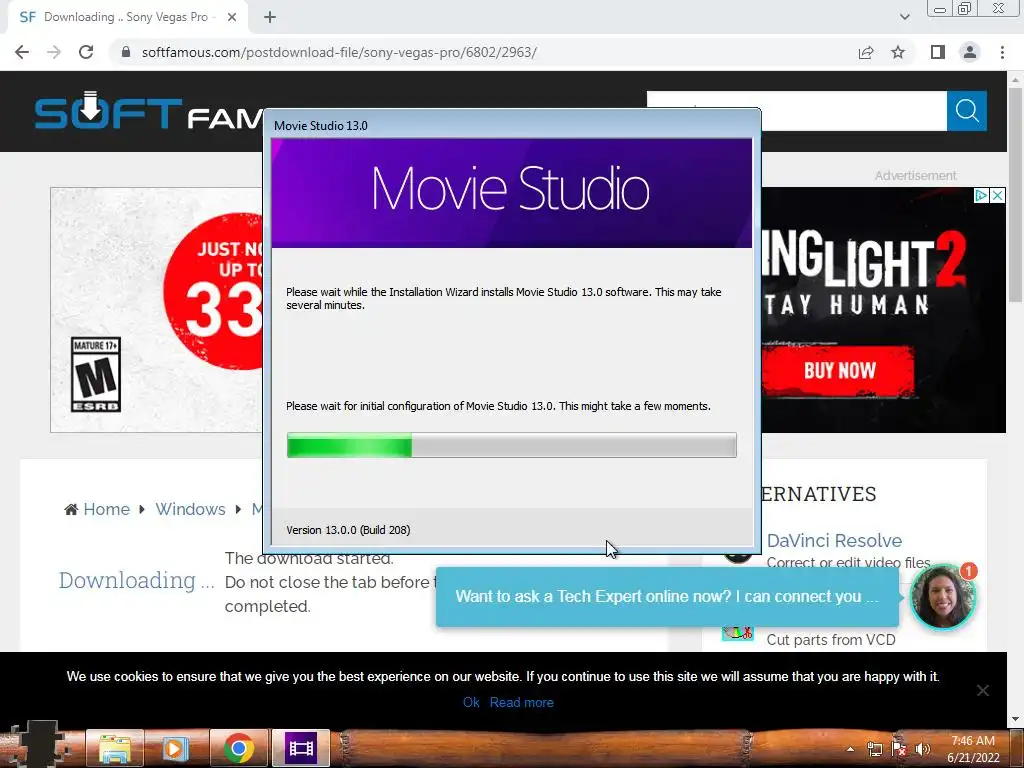Accept cookies with the Ok link
The image size is (1024, 768).
tap(471, 702)
